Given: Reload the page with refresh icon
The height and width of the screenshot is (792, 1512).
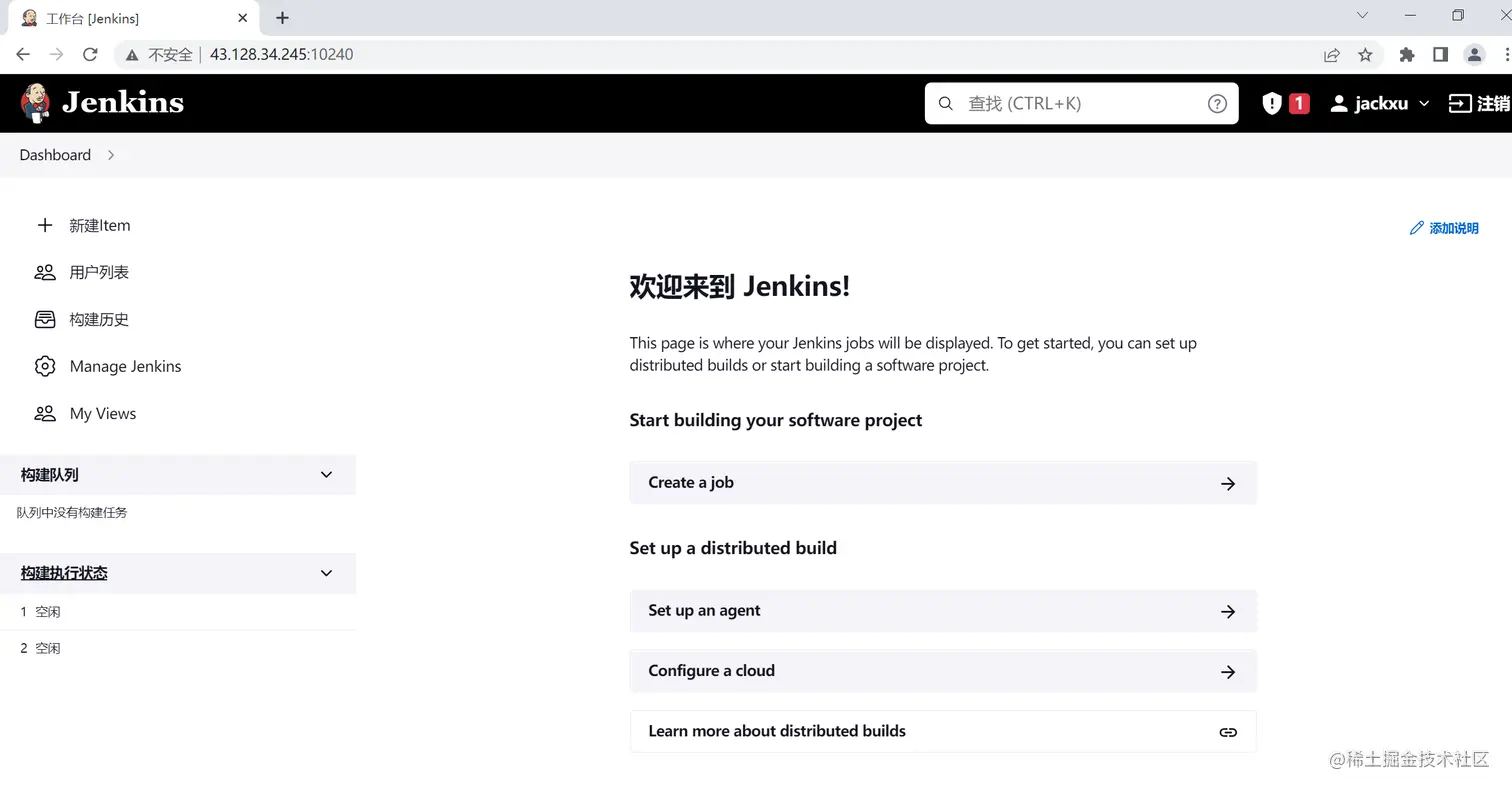Looking at the screenshot, I should coord(90,55).
